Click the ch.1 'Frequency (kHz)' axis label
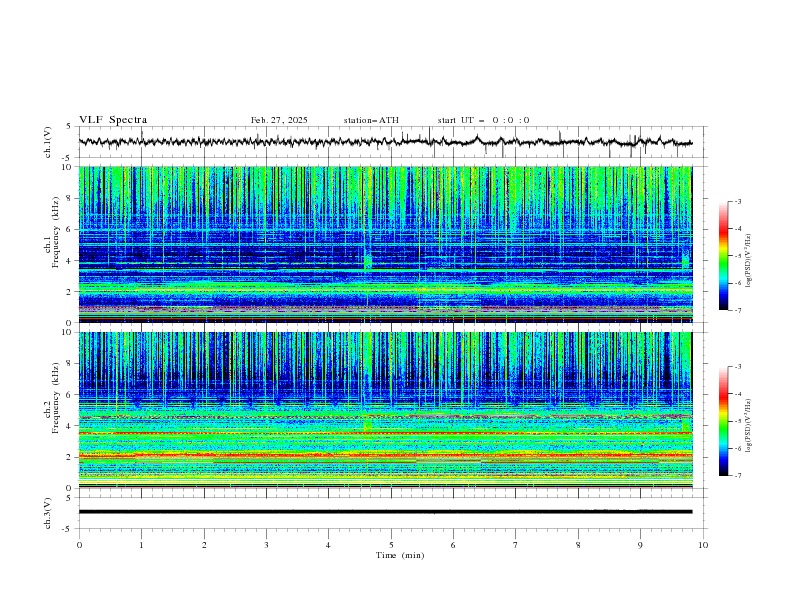Image resolution: width=792 pixels, height=612 pixels. [x=56, y=232]
